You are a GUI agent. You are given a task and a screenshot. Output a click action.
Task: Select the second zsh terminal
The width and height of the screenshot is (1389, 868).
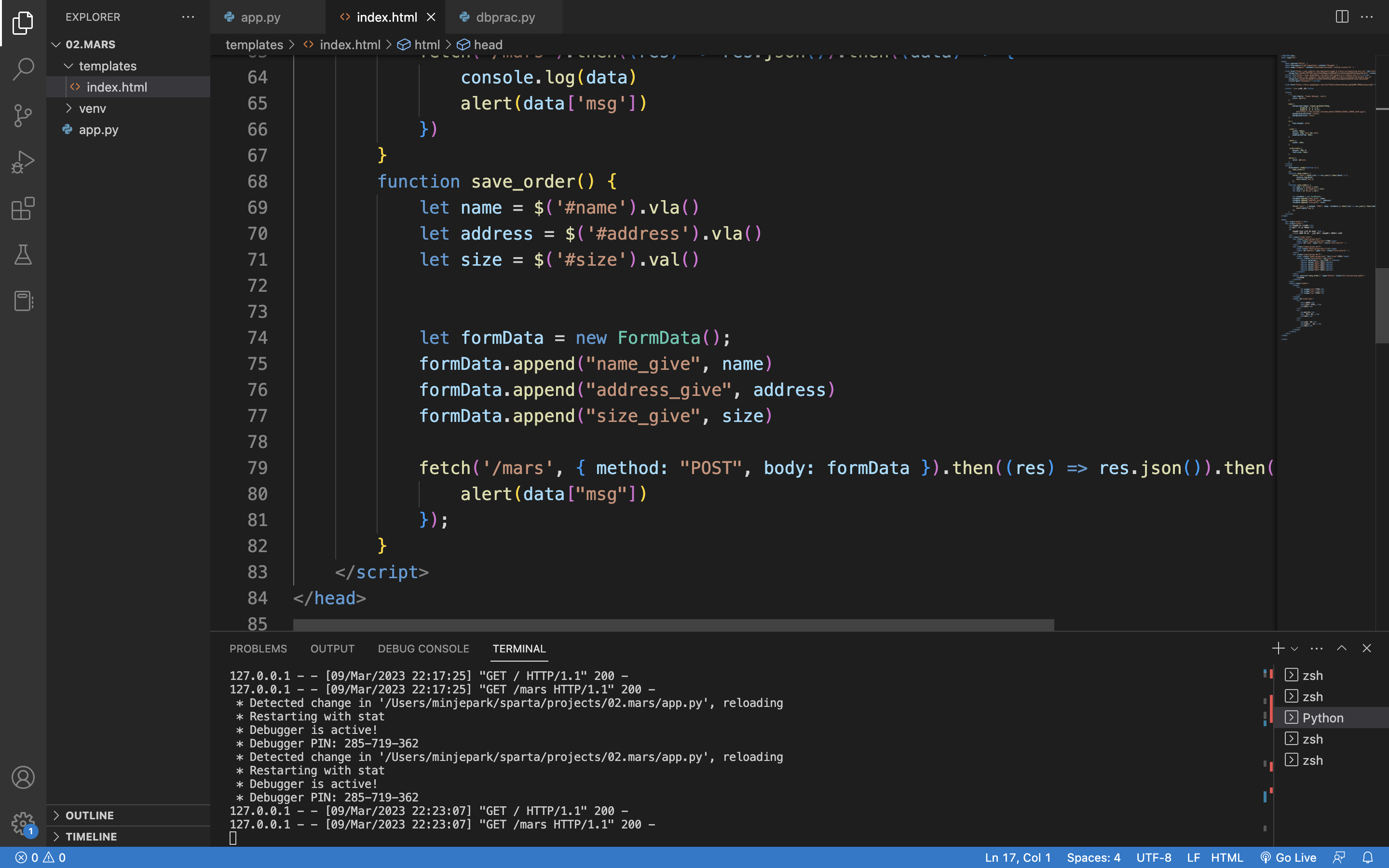(x=1331, y=696)
